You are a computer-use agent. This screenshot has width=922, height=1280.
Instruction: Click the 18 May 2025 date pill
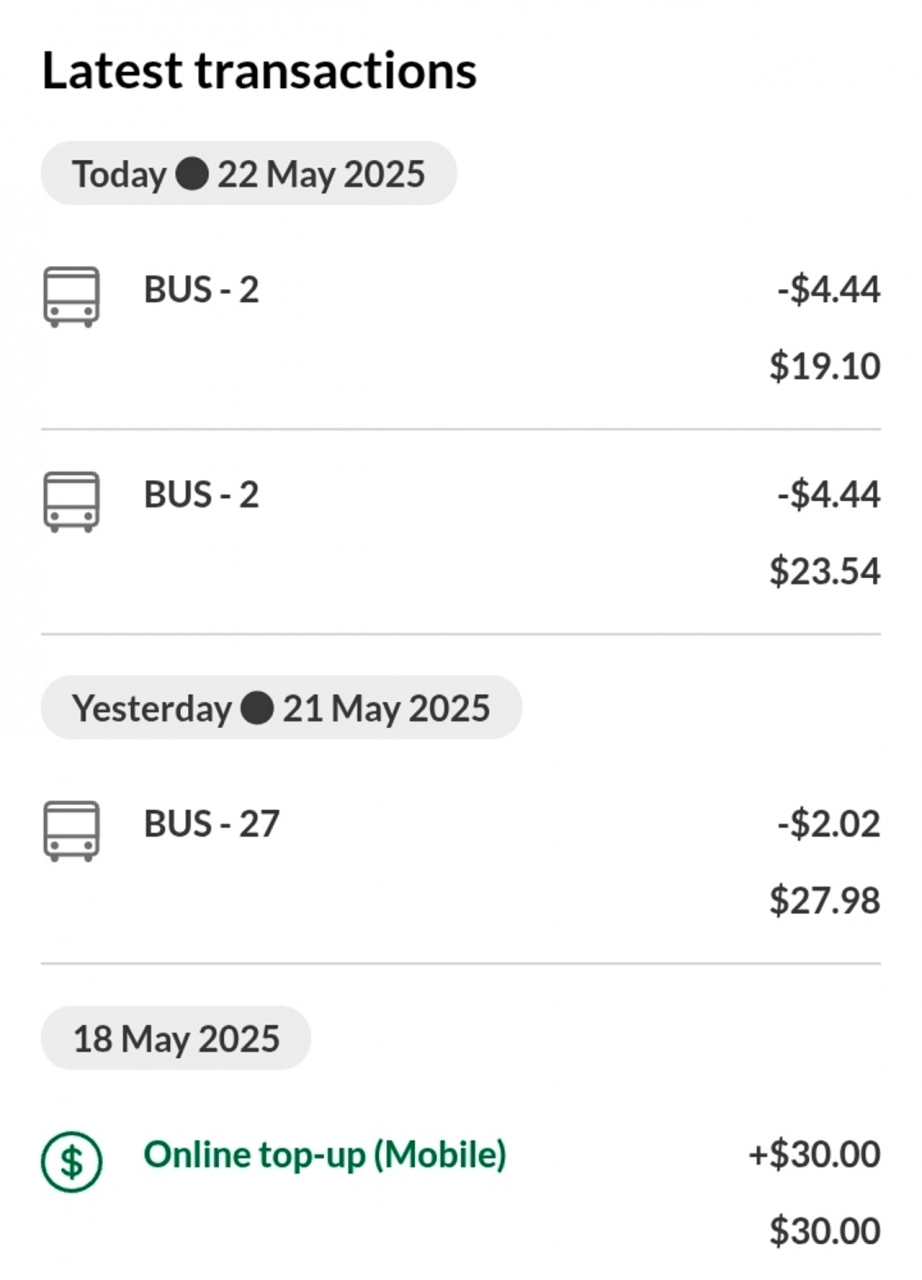pyautogui.click(x=176, y=1039)
